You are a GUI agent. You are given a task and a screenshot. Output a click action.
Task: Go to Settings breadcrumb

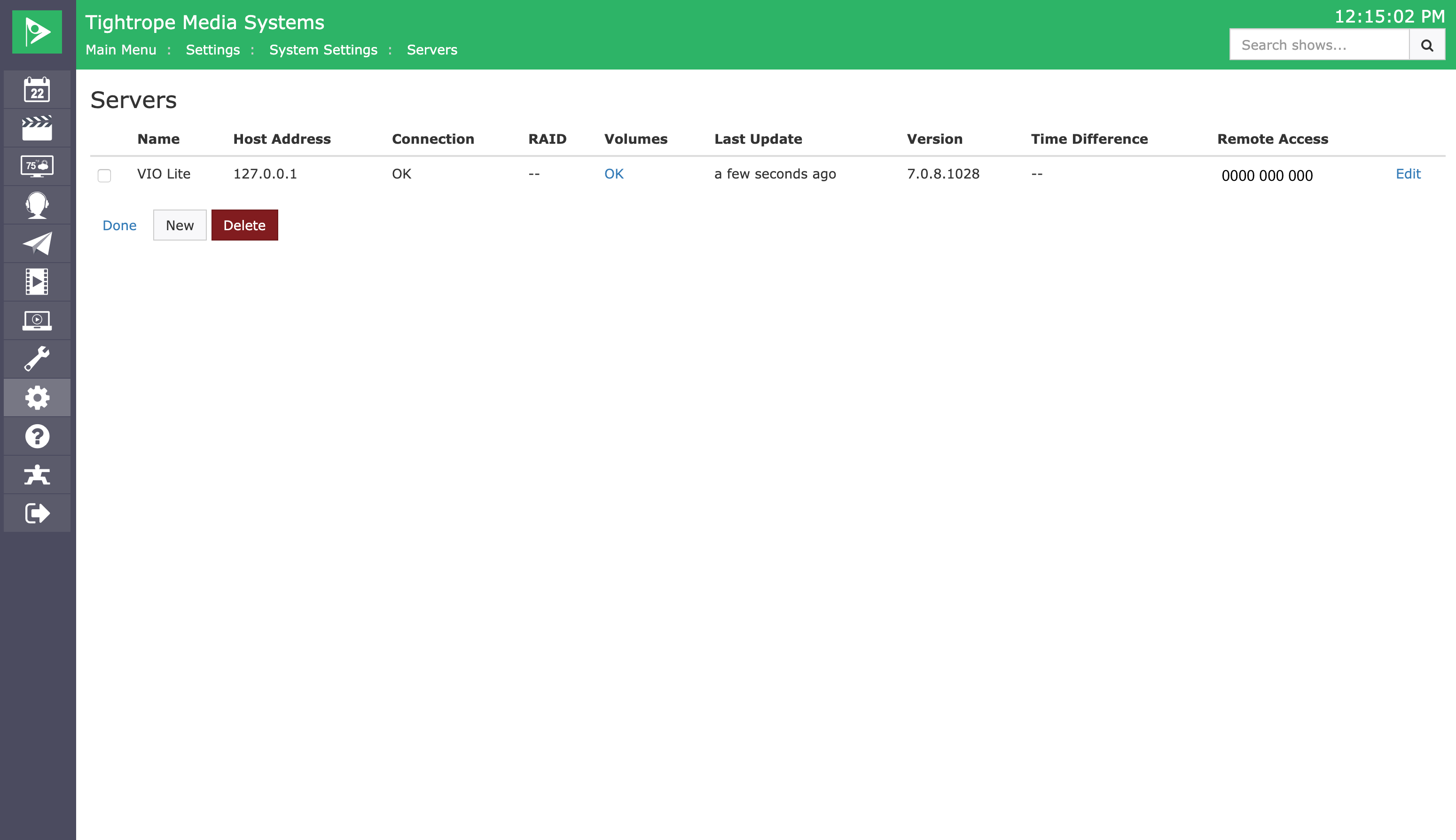pos(213,50)
